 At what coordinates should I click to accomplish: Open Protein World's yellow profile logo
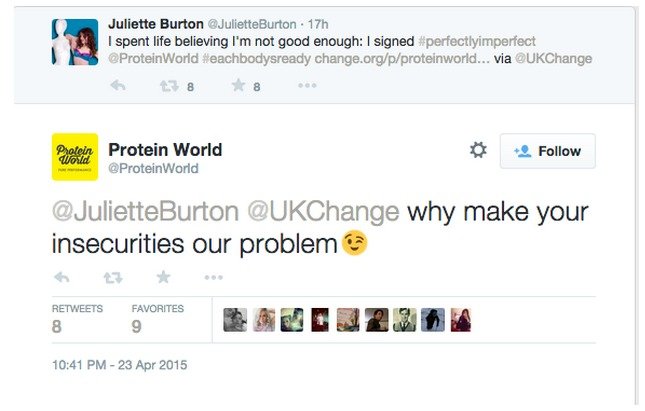pyautogui.click(x=75, y=157)
